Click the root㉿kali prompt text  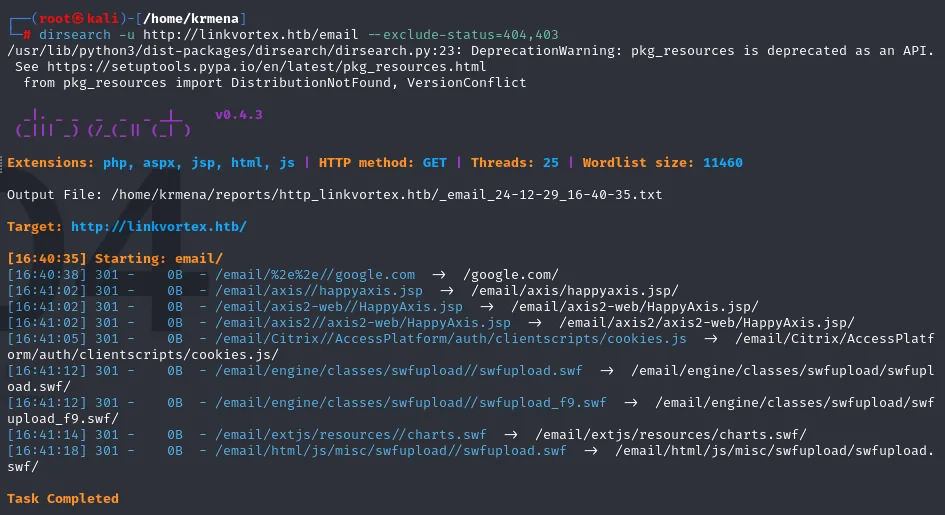click(79, 19)
